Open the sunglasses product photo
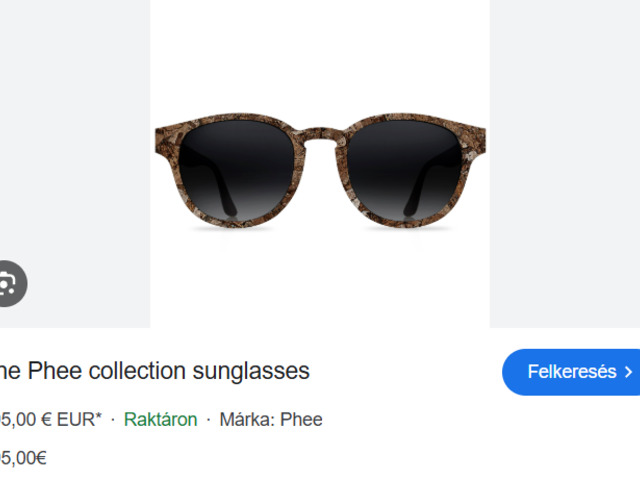The height and width of the screenshot is (480, 640). click(x=320, y=164)
